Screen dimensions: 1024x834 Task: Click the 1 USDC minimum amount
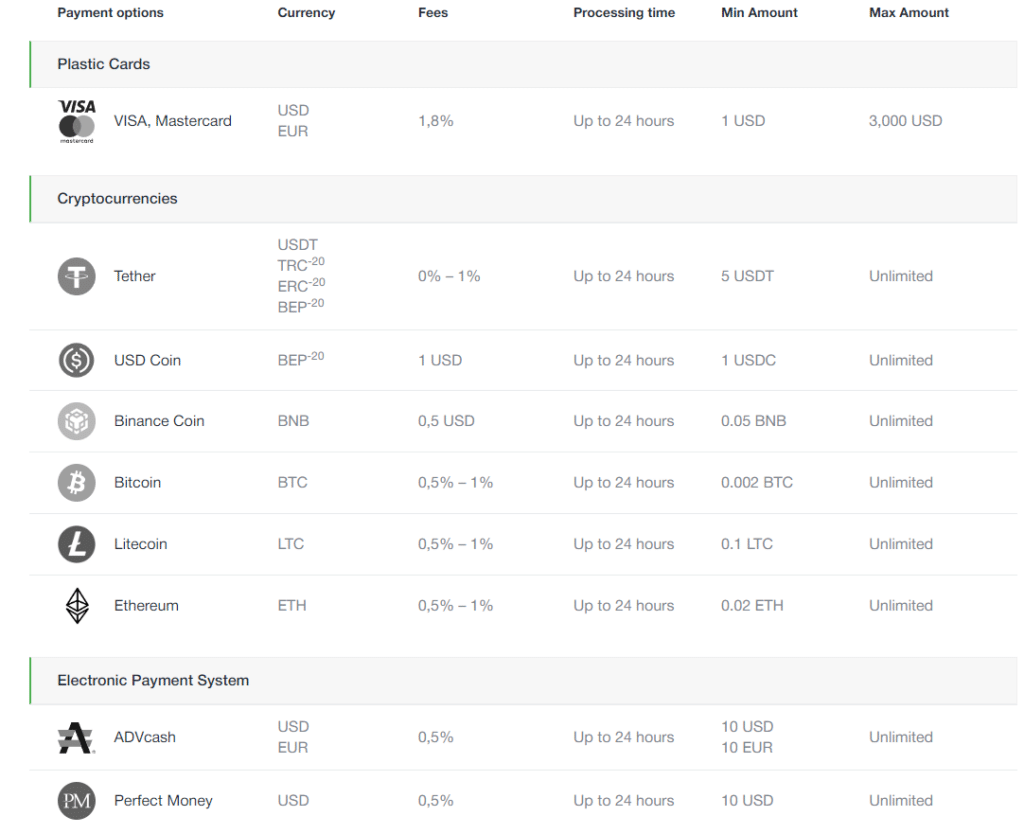point(748,361)
